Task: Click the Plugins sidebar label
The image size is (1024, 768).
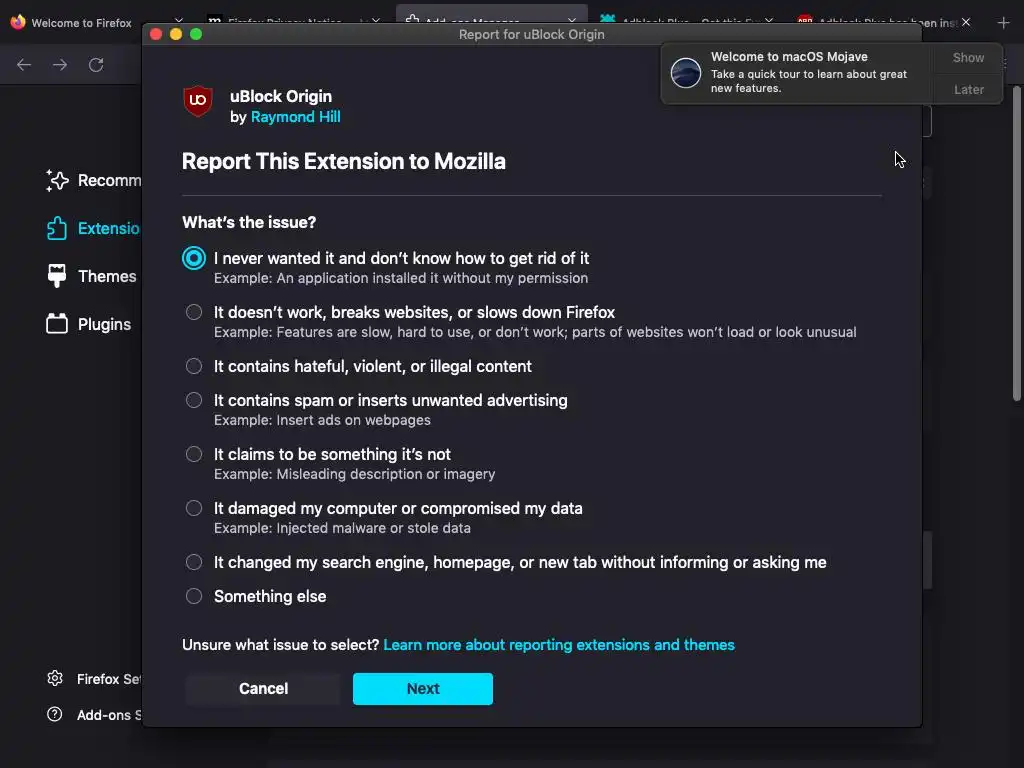Action: [x=104, y=325]
